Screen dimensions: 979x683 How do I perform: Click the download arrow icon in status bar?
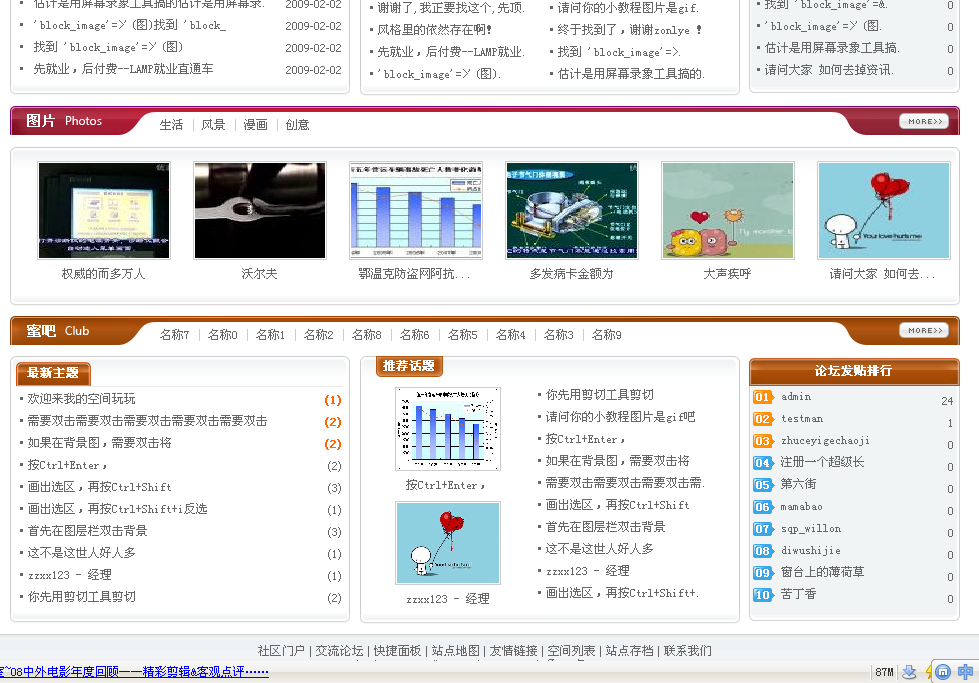tap(909, 672)
